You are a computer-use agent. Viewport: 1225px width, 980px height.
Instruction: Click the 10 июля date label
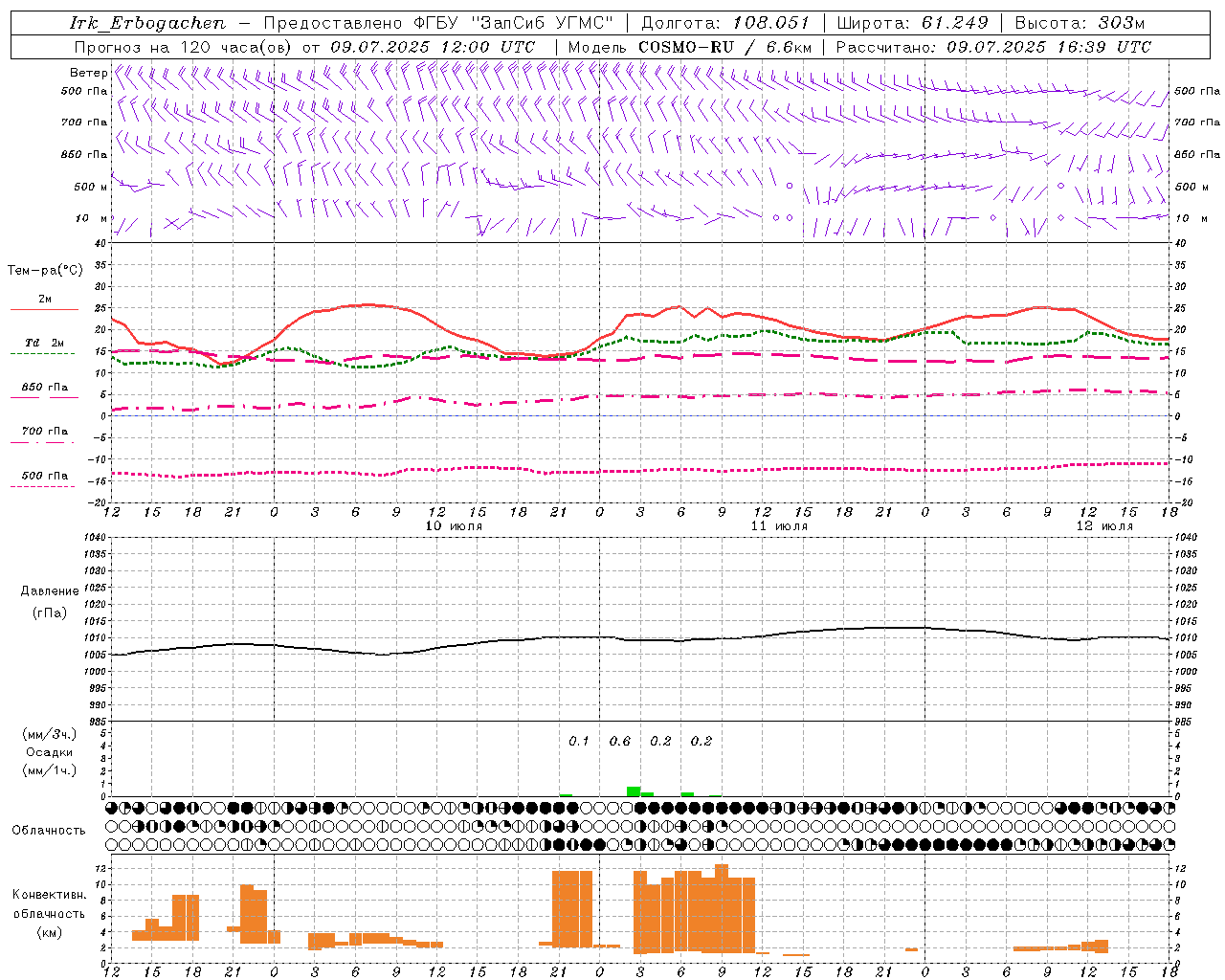(x=454, y=526)
